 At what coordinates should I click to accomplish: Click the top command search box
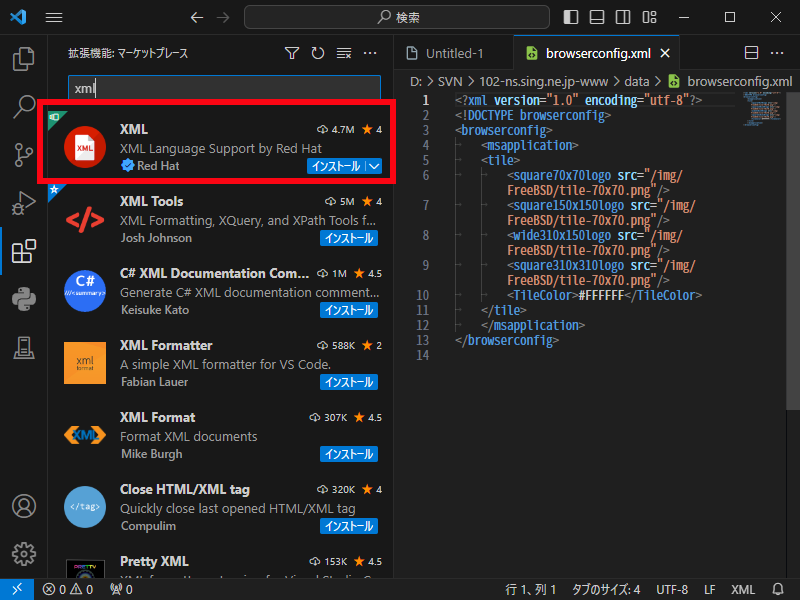396,17
